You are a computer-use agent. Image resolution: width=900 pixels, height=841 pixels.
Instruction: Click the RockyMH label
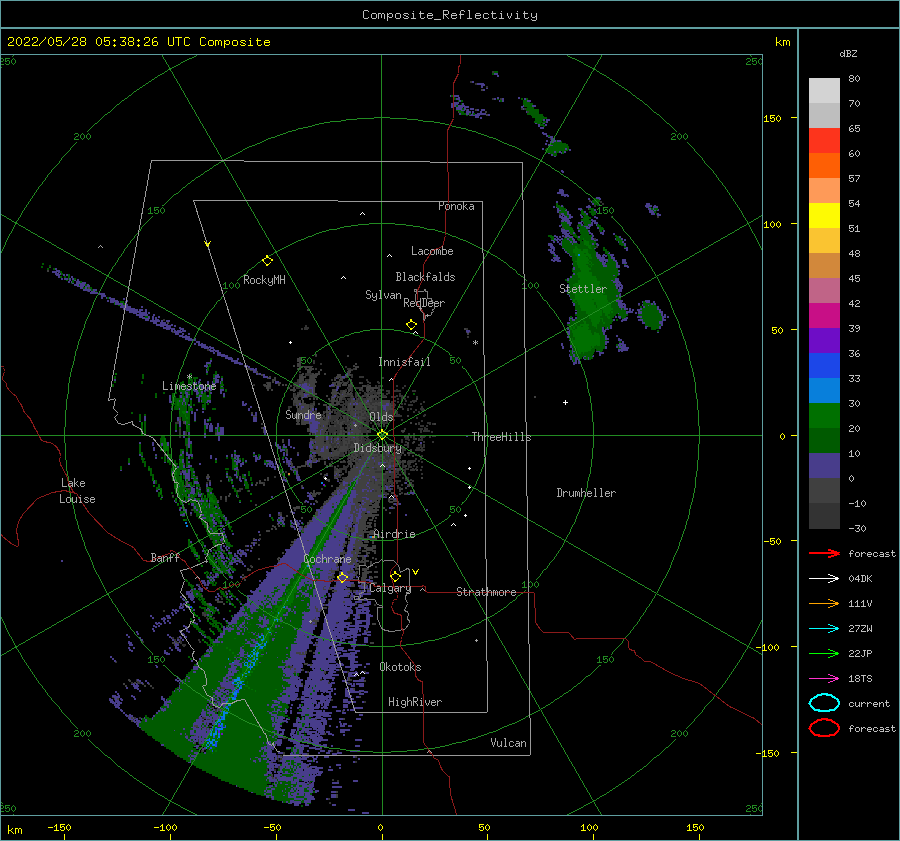pos(264,280)
